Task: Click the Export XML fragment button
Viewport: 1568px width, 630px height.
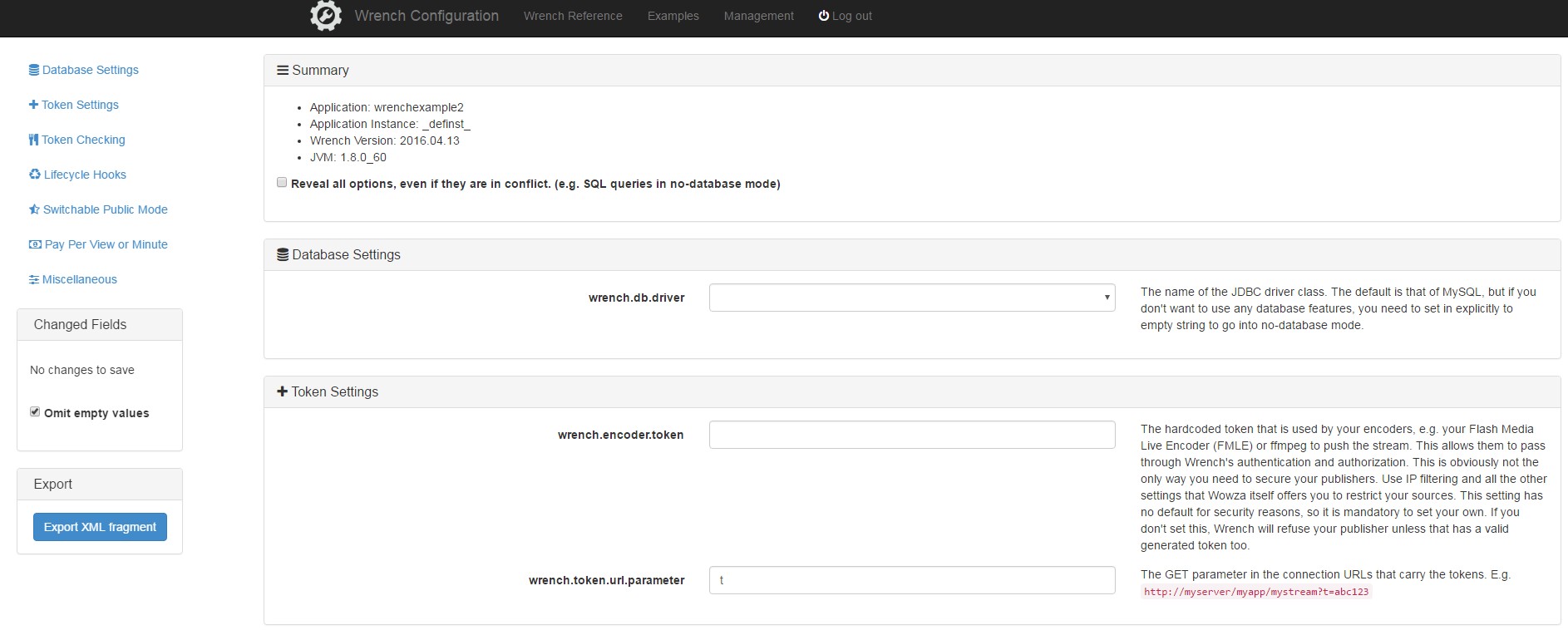Action: tap(100, 527)
